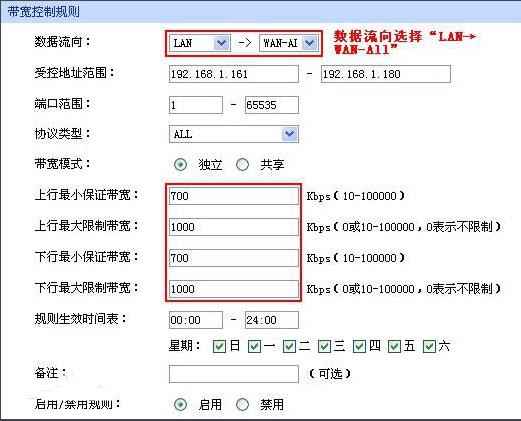521x421 pixels.
Task: Click the schedule start time 00:00 field
Action: (196, 320)
